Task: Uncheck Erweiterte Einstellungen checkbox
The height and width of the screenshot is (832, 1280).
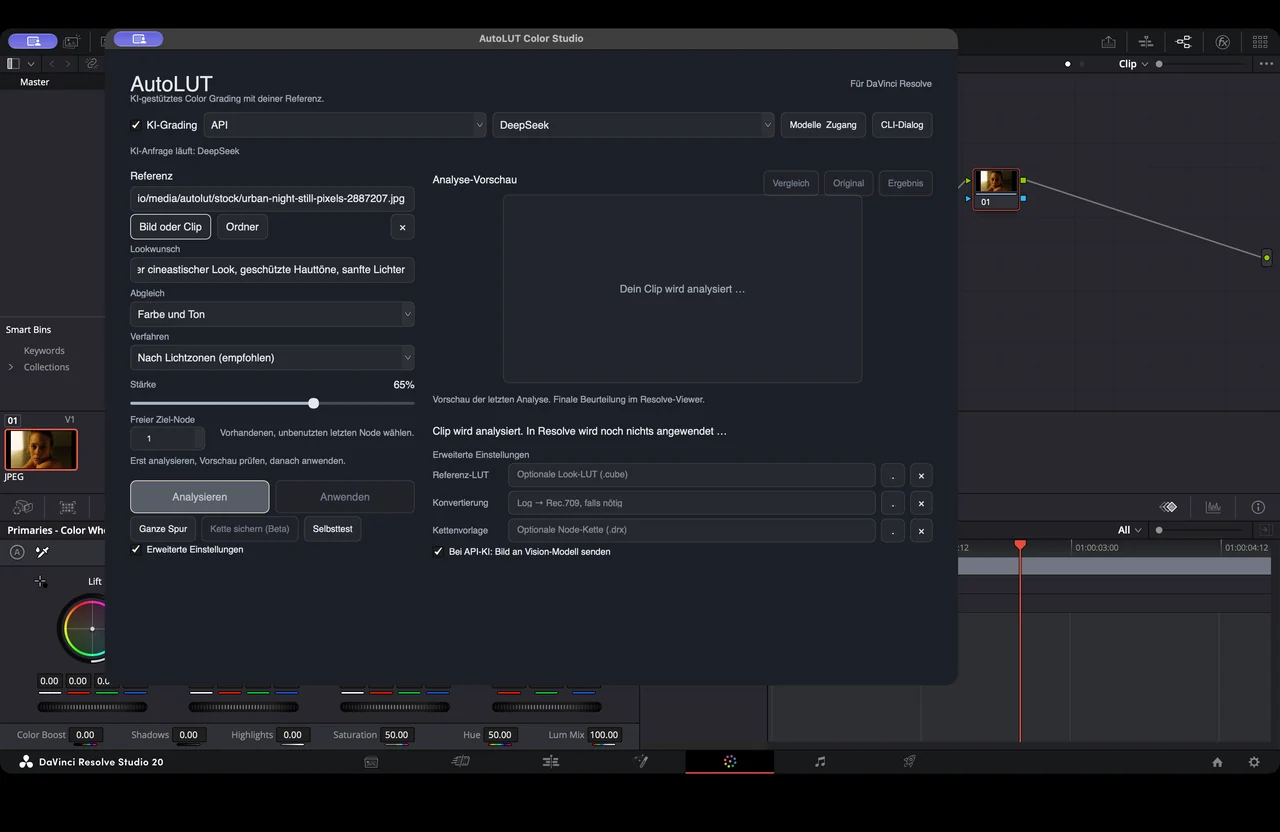Action: coord(136,549)
